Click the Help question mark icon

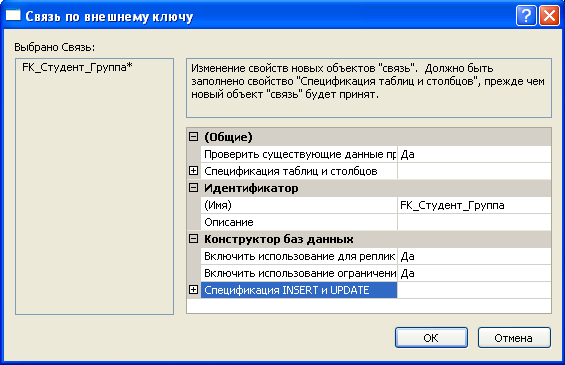(x=526, y=16)
